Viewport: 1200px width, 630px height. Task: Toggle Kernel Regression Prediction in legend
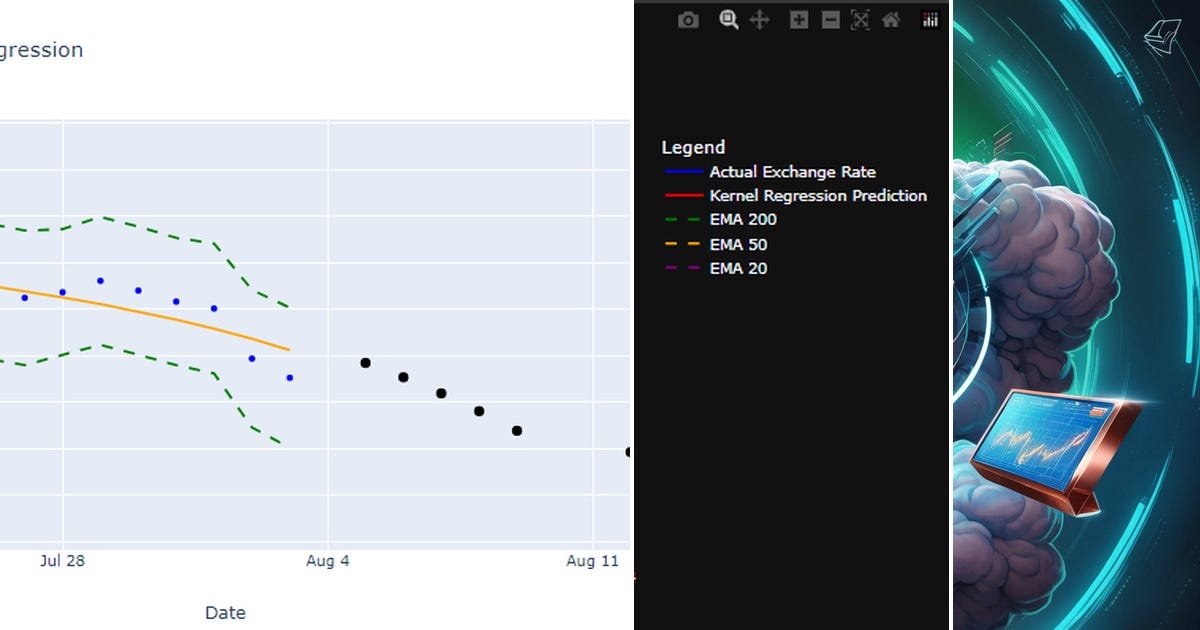(x=818, y=195)
